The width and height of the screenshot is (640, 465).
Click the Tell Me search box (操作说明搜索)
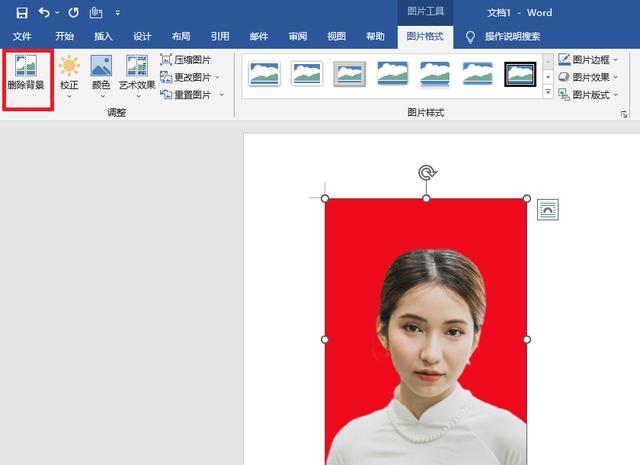[512, 36]
